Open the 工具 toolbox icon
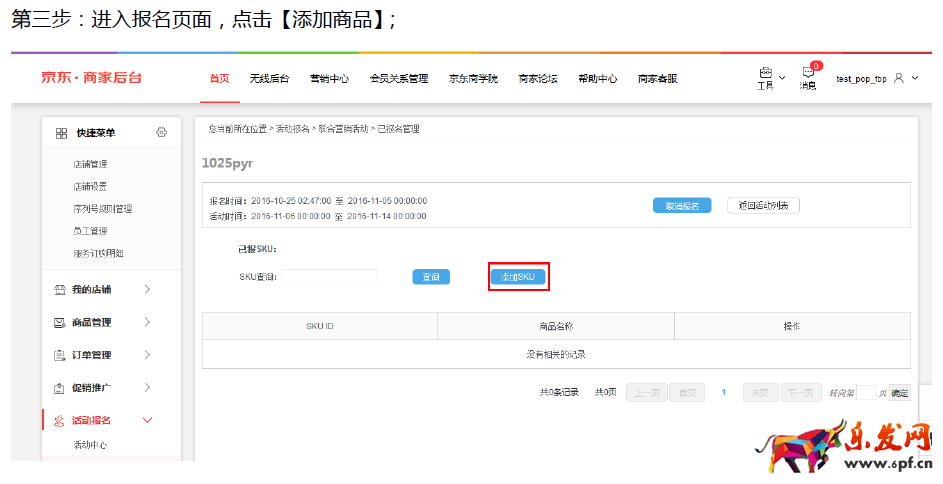Viewport: 943px width, 484px height. [x=765, y=74]
